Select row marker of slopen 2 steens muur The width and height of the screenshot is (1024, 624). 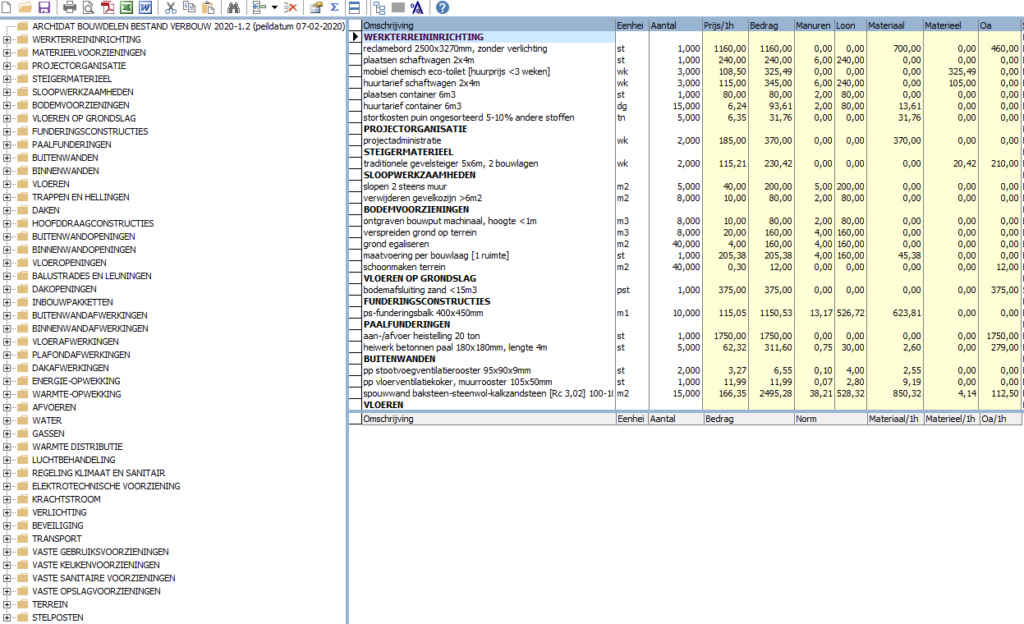tap(355, 187)
